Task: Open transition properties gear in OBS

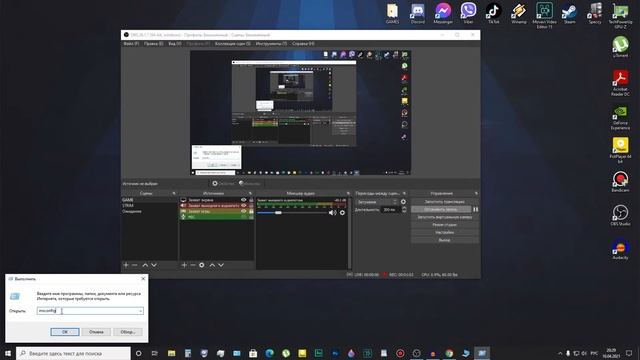Action: pos(403,202)
